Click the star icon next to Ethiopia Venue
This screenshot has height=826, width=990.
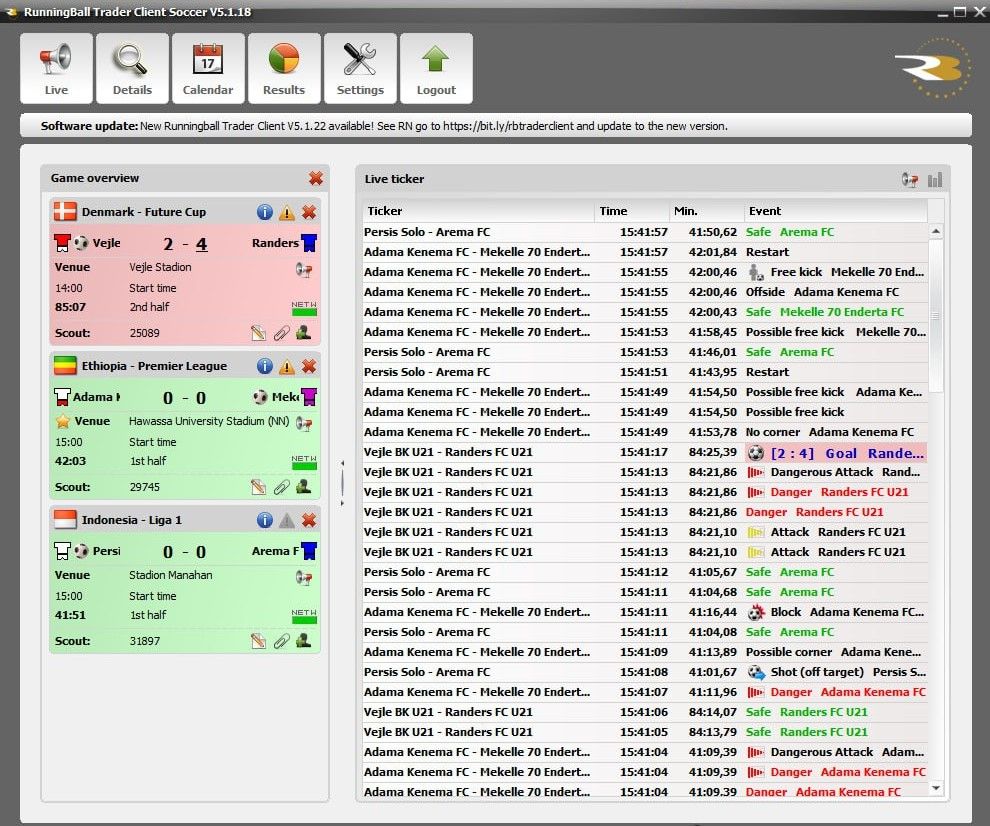tap(63, 421)
